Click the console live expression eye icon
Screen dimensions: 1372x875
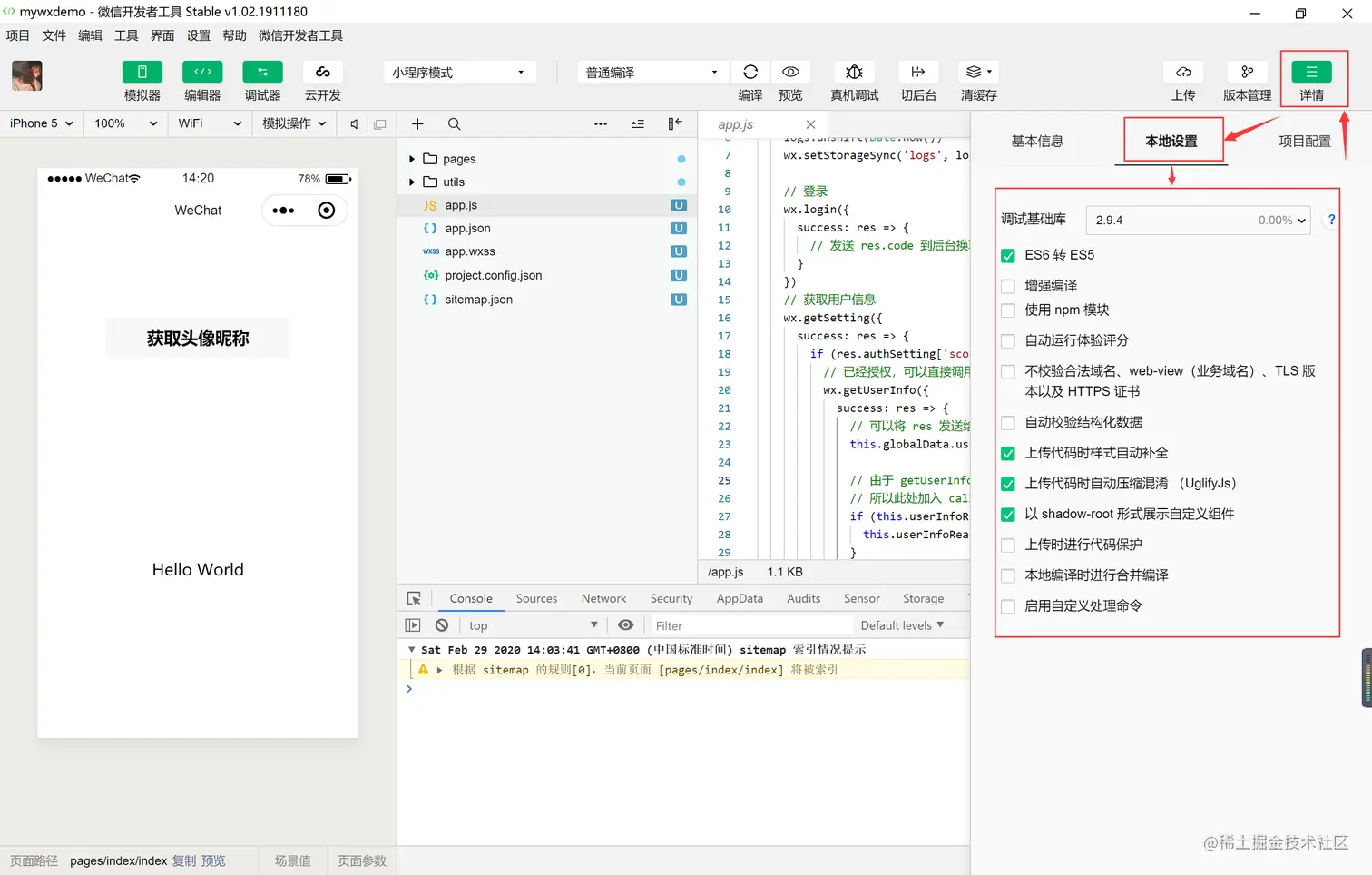(625, 625)
